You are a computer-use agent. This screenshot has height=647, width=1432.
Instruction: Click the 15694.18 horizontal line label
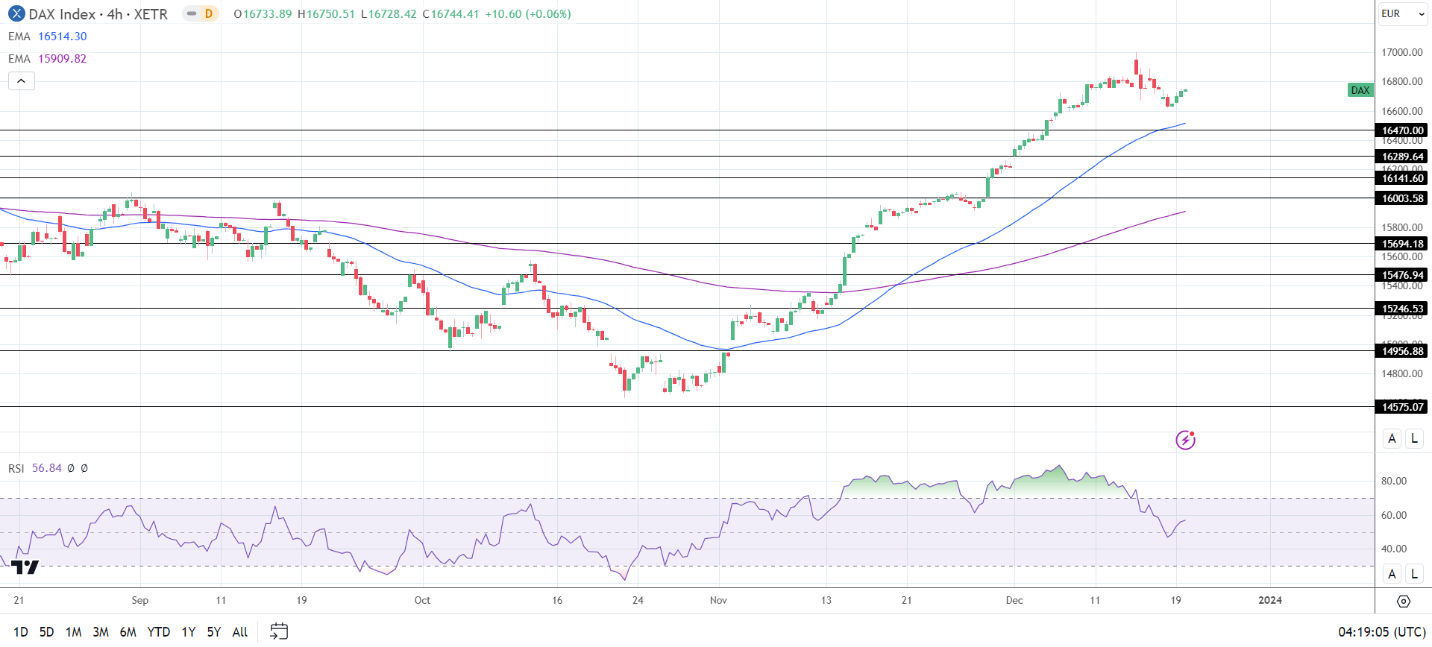1403,243
